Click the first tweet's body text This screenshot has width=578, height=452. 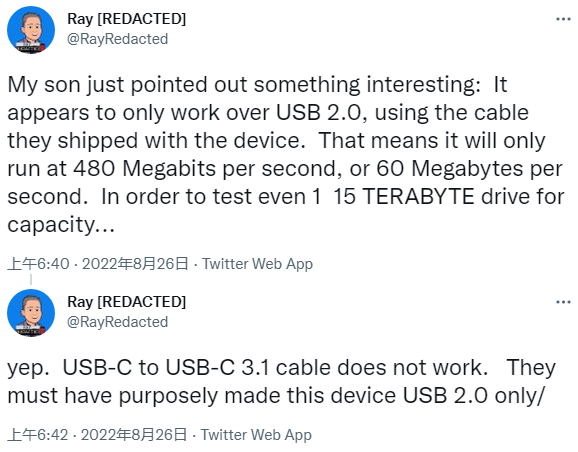pyautogui.click(x=286, y=154)
